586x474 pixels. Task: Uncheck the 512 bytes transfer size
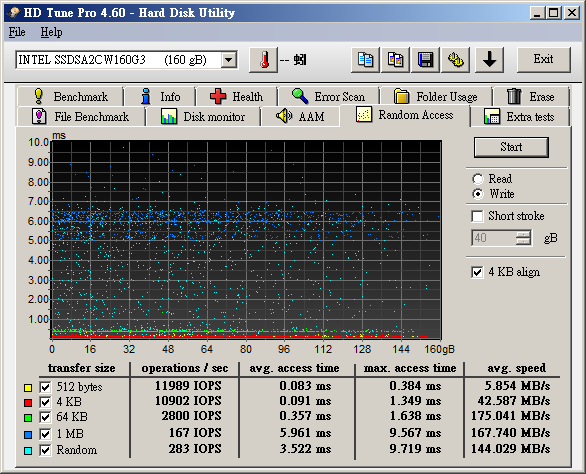pos(45,387)
